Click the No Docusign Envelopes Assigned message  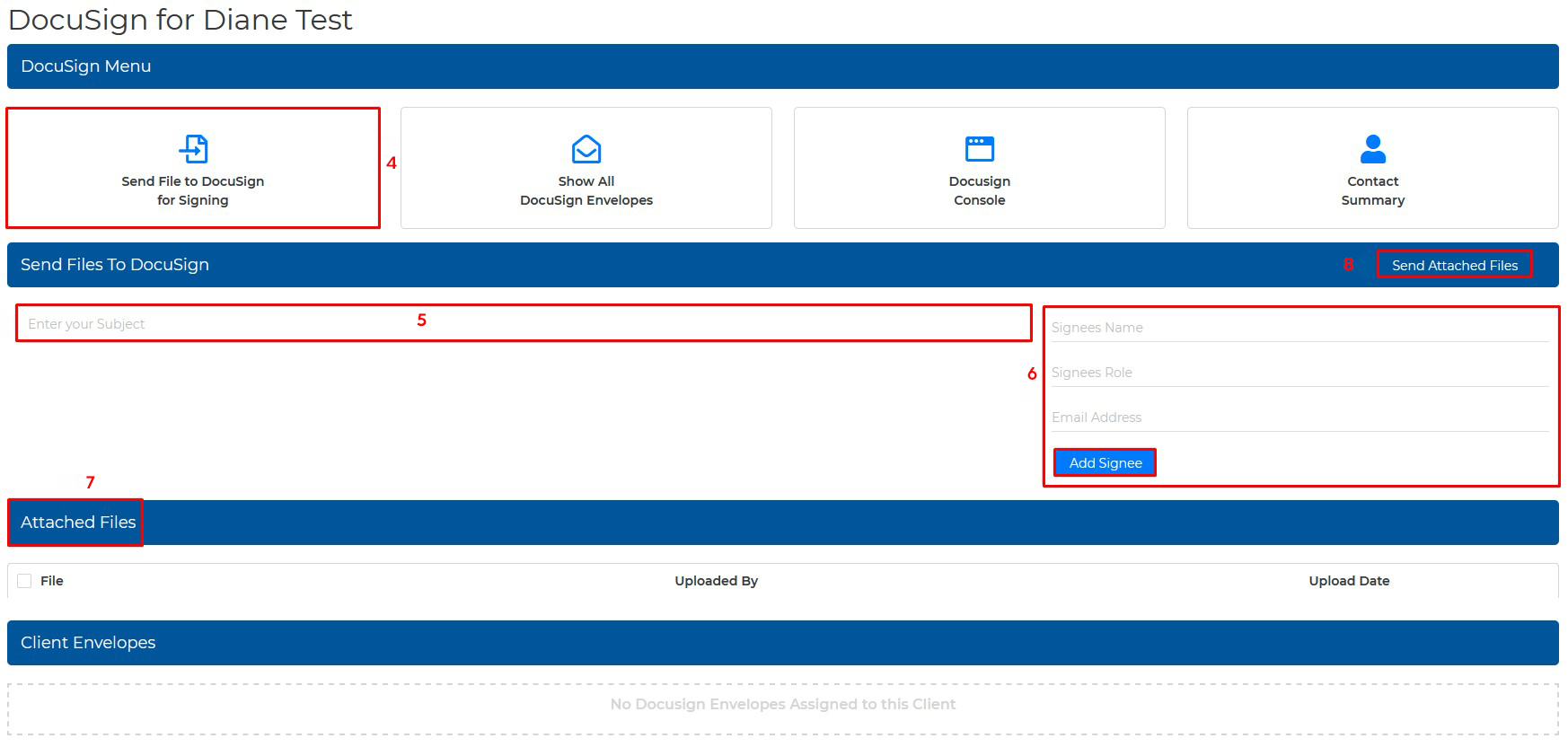[x=783, y=704]
